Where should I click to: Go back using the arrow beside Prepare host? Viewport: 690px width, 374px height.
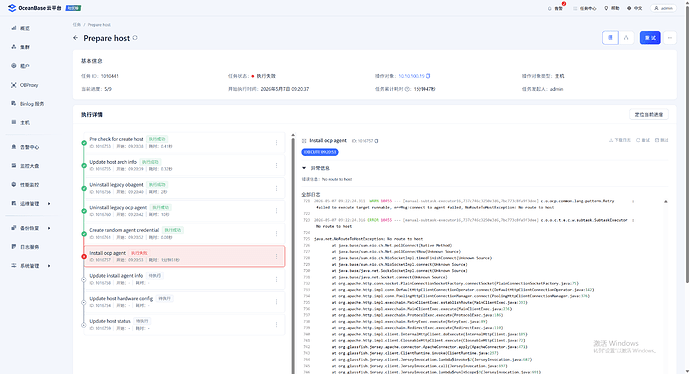pos(75,38)
